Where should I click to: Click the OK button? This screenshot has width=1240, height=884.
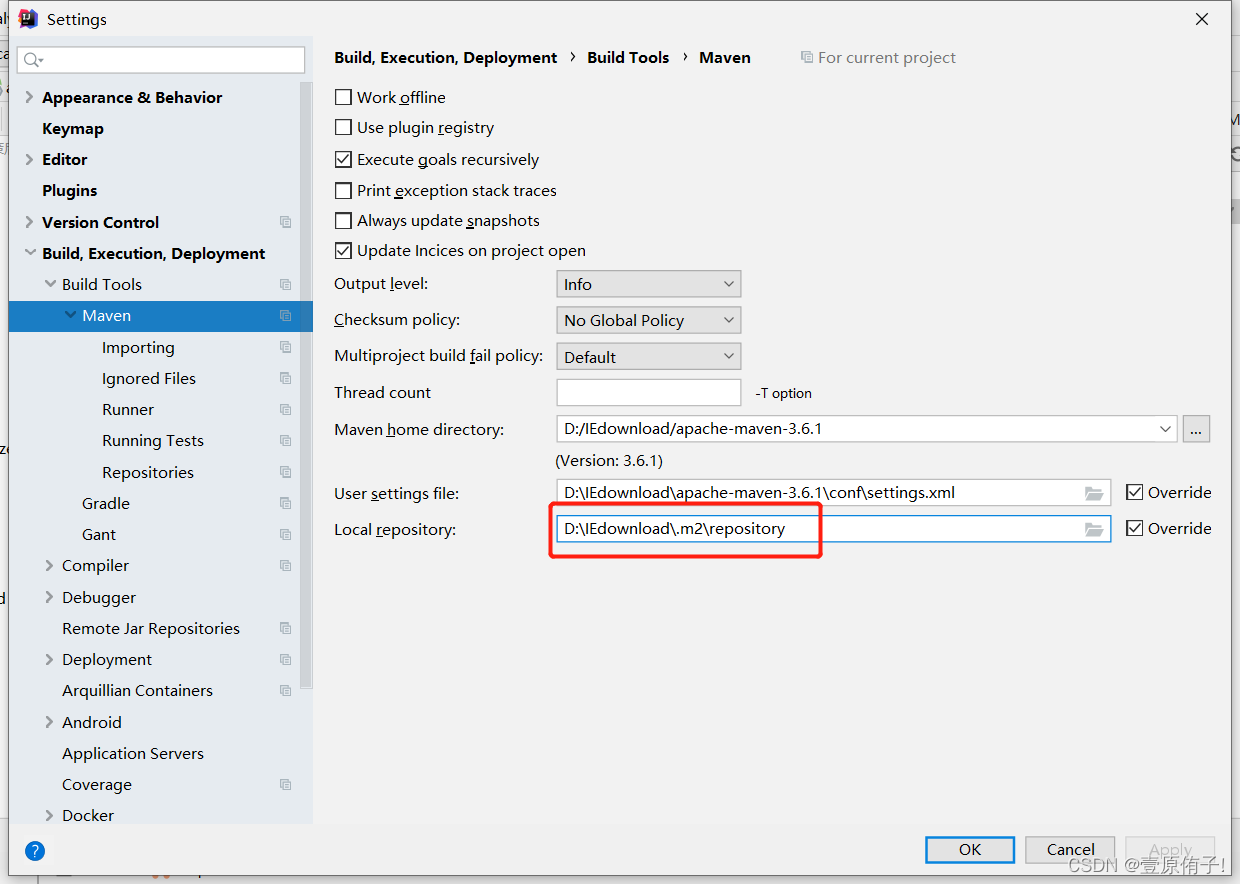tap(970, 849)
